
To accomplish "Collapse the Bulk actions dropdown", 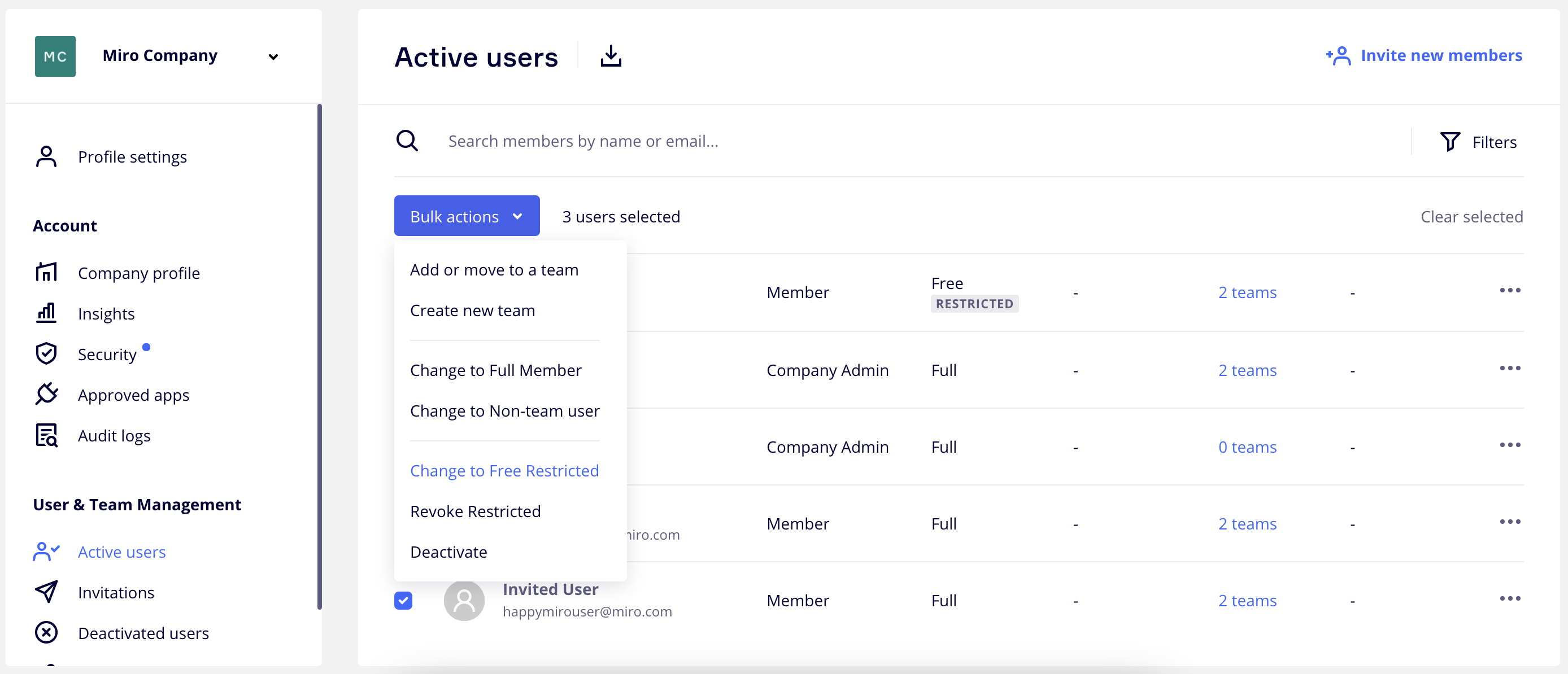I will [466, 216].
